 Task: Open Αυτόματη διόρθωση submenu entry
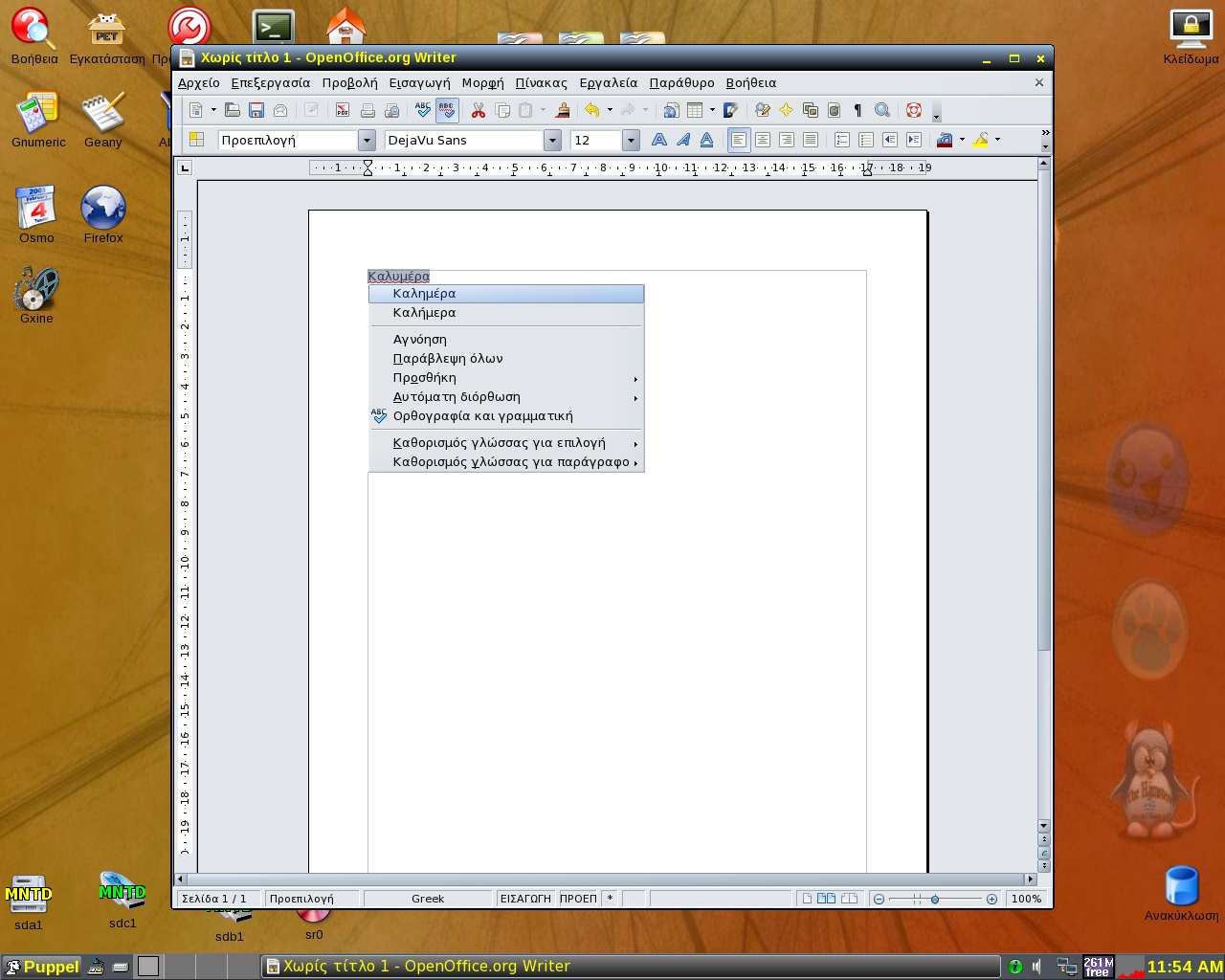(x=506, y=397)
